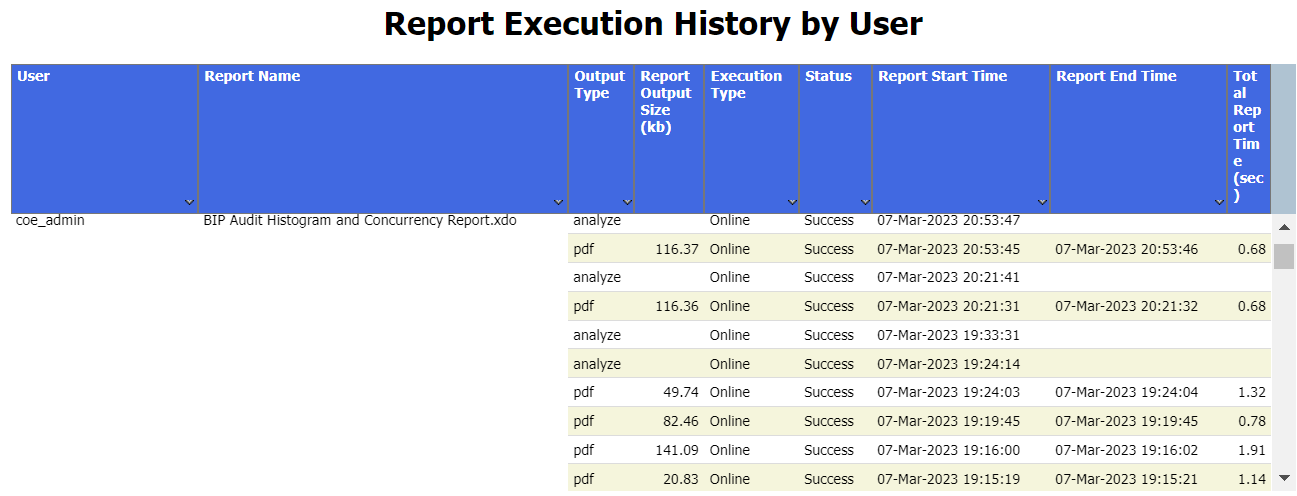Select the Report Name column header

[x=252, y=76]
